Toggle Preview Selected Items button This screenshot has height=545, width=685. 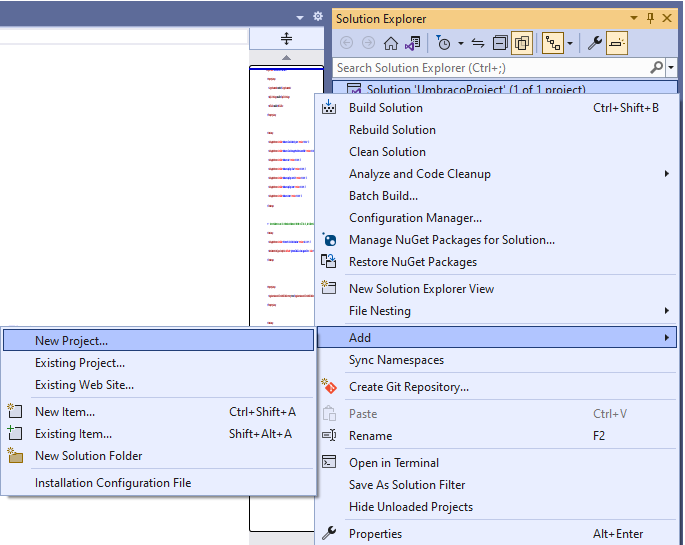(x=617, y=43)
